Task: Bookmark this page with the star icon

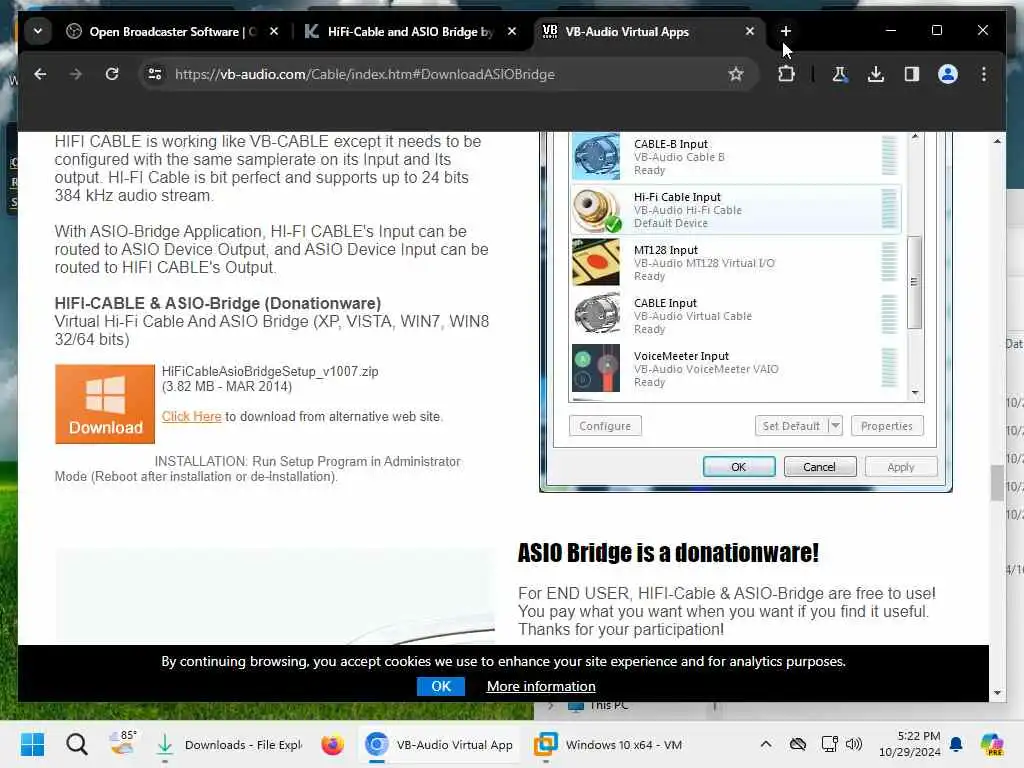Action: click(736, 74)
